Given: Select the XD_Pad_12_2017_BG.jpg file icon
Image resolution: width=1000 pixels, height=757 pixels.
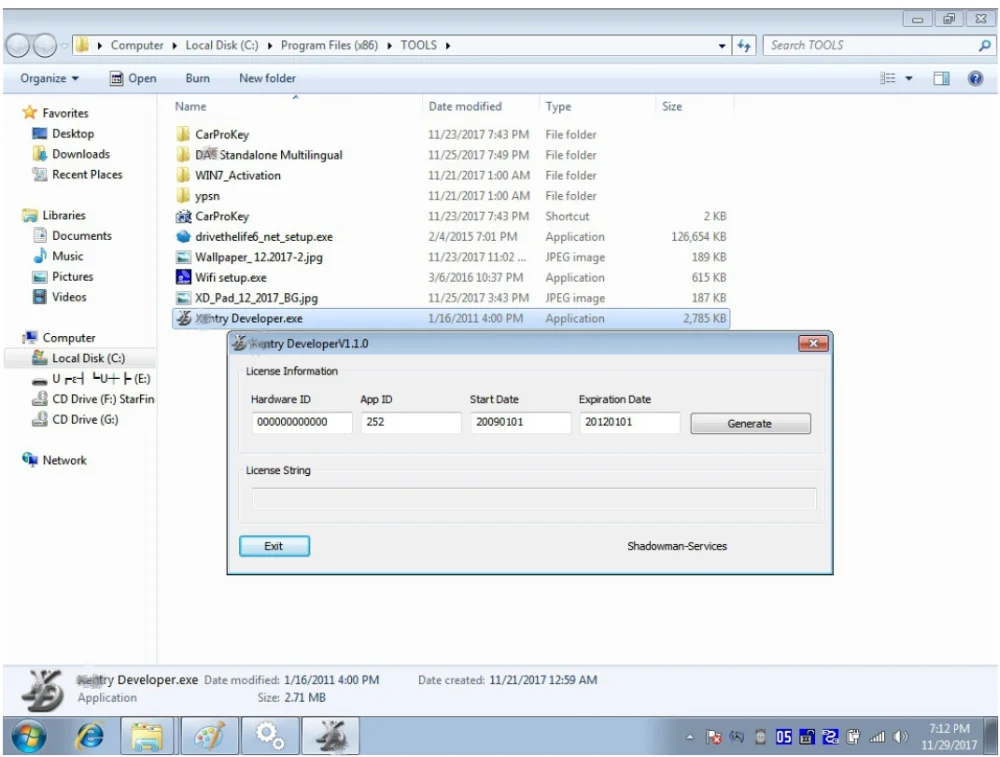Looking at the screenshot, I should pyautogui.click(x=183, y=298).
